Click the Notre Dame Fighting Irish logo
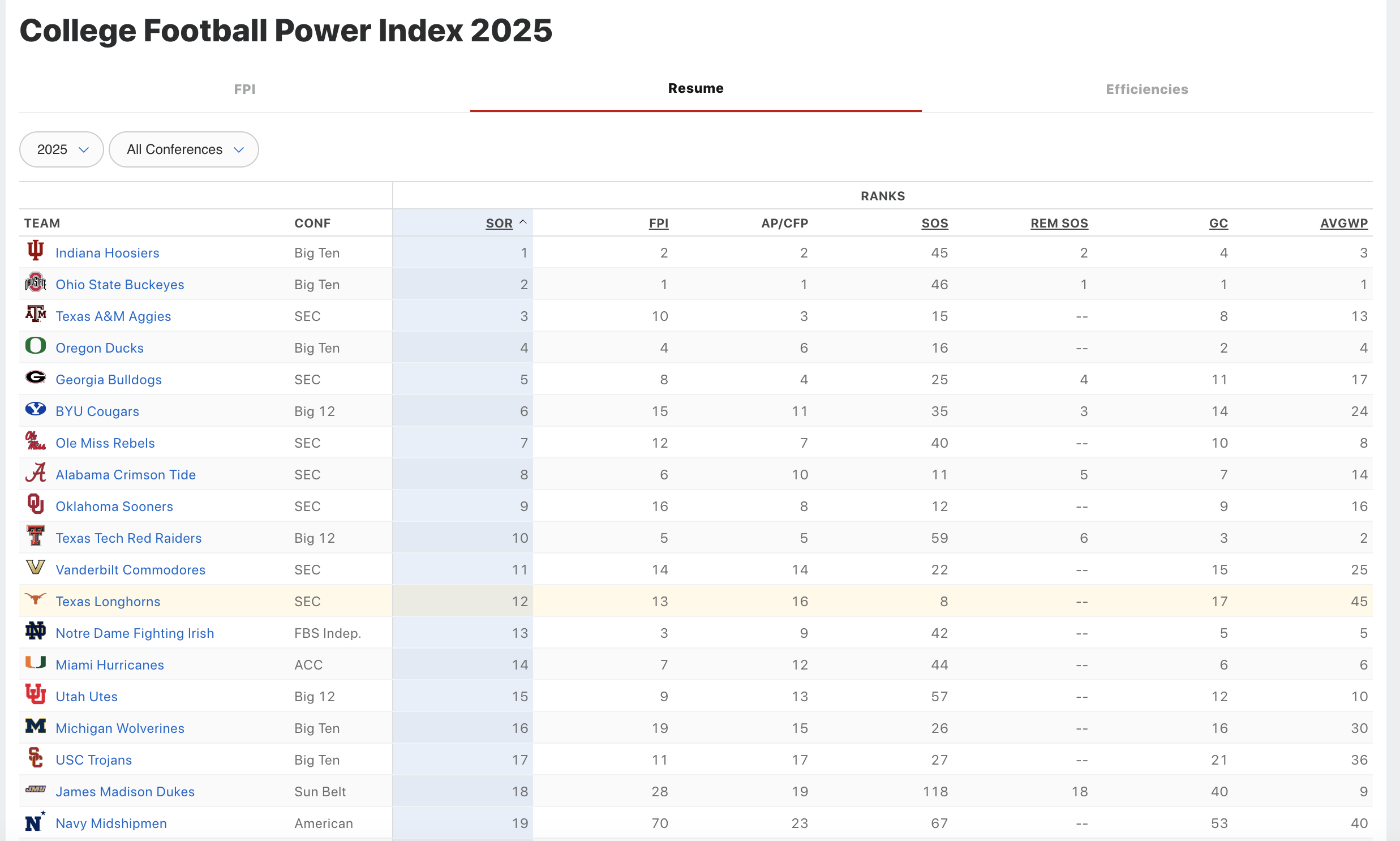 (35, 630)
